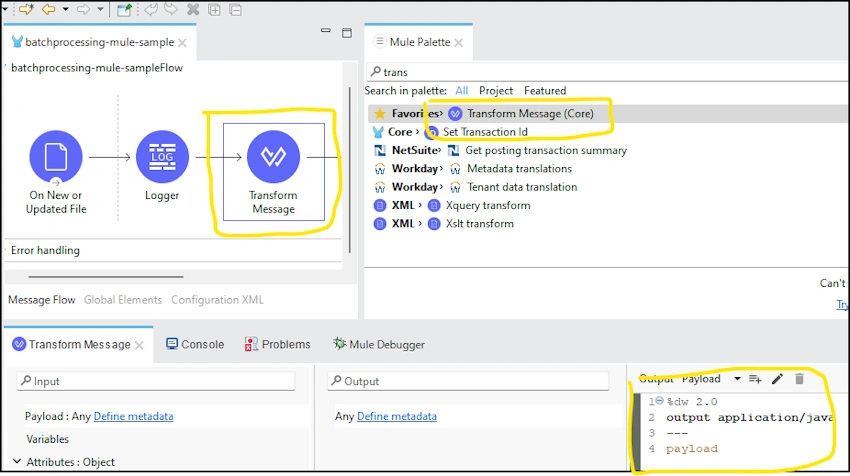Click the trash delete target icon
Image resolution: width=850 pixels, height=476 pixels.
pyautogui.click(x=799, y=379)
